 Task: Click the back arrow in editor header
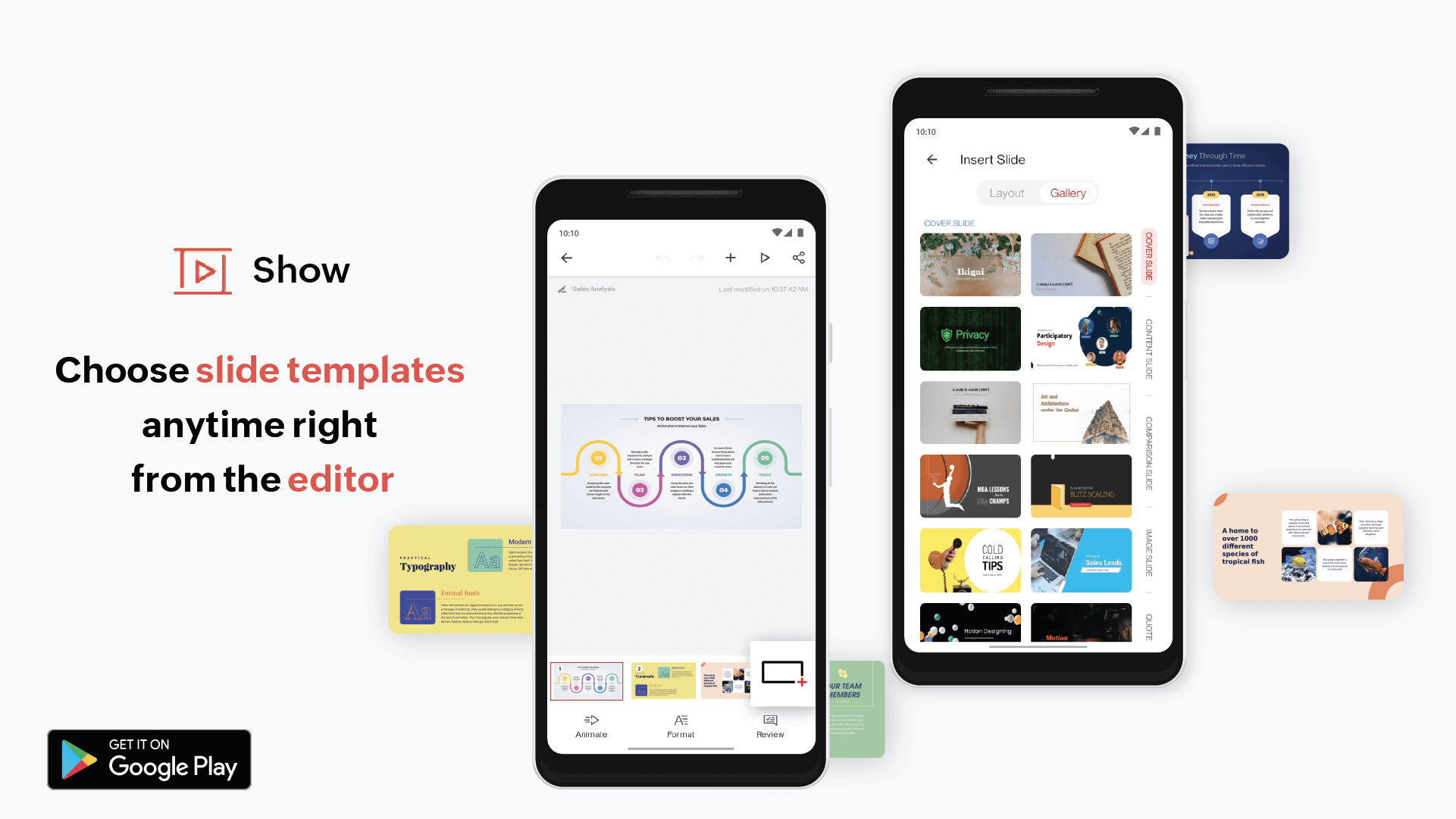(567, 258)
